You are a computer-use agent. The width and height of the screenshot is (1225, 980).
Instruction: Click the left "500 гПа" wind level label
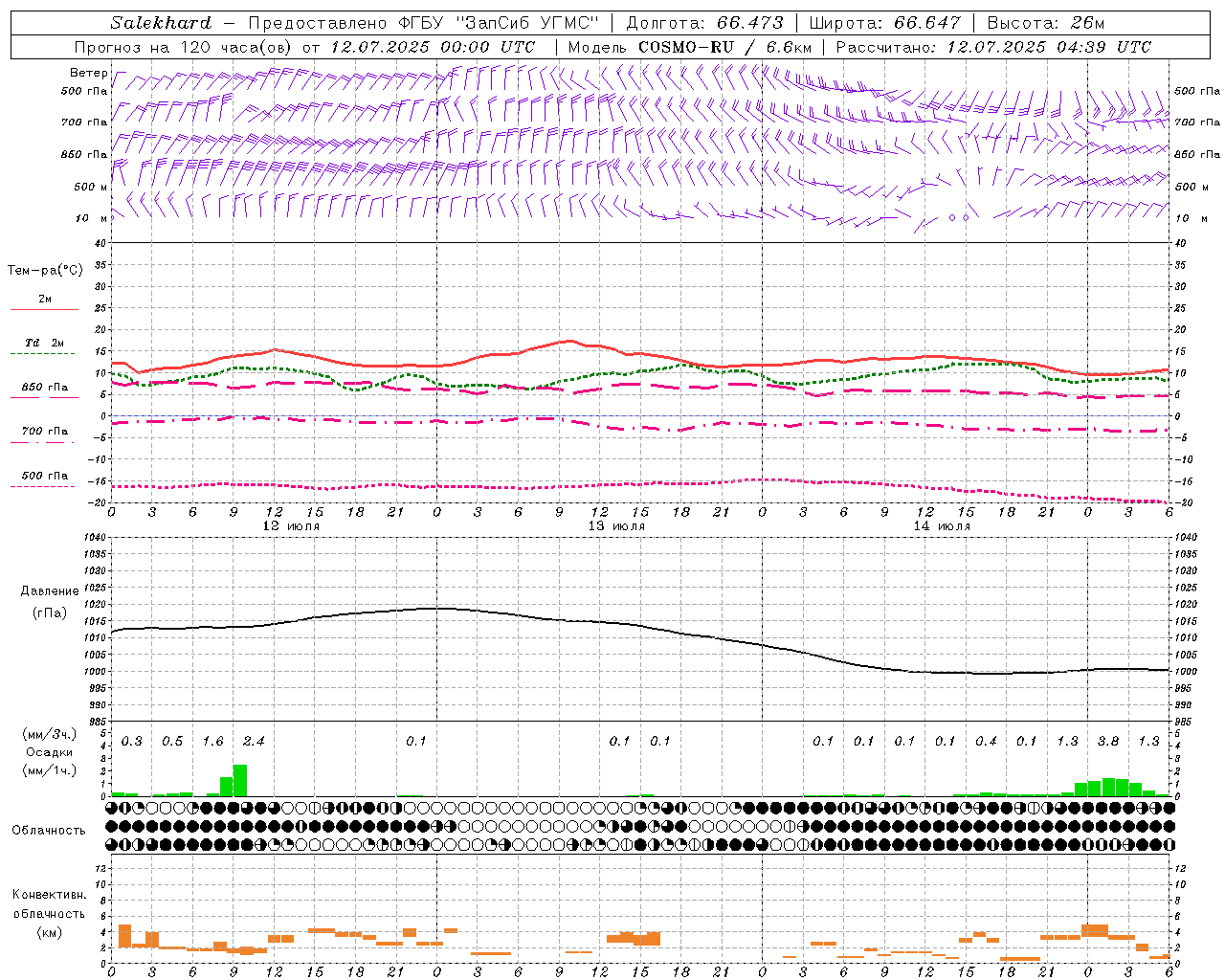pos(84,91)
